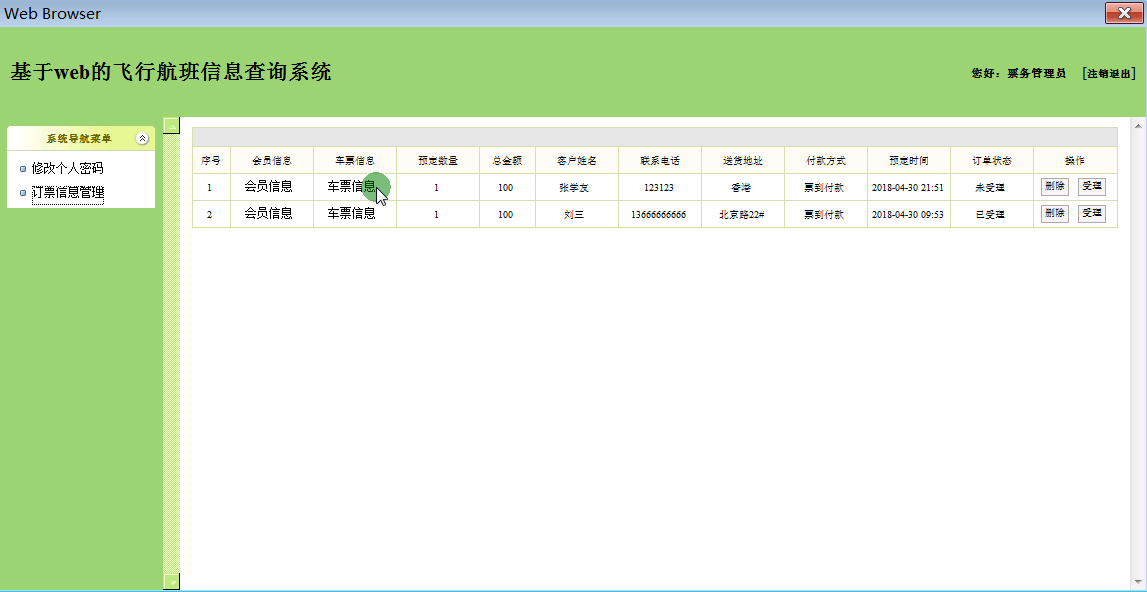Image resolution: width=1147 pixels, height=592 pixels.
Task: Open 车票信息 link for 刘三 order
Action: point(352,214)
